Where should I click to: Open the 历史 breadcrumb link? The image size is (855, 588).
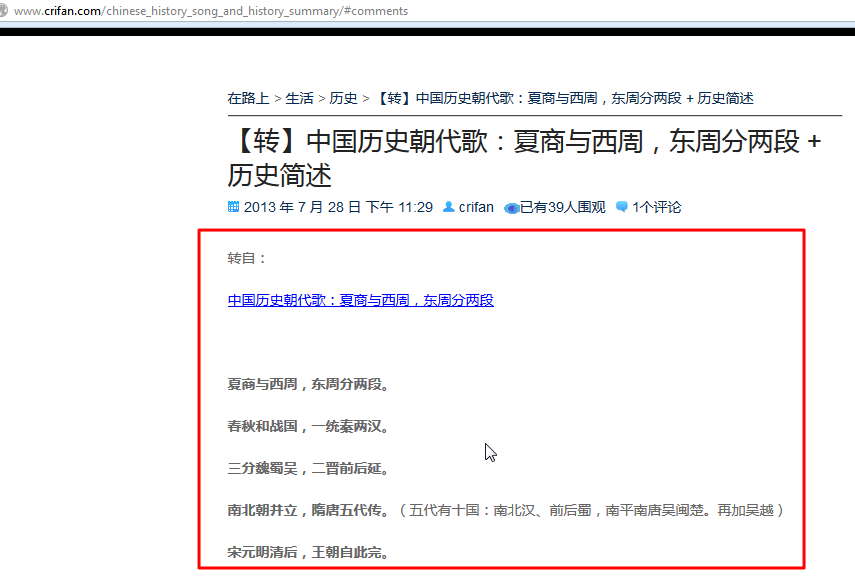(x=344, y=98)
